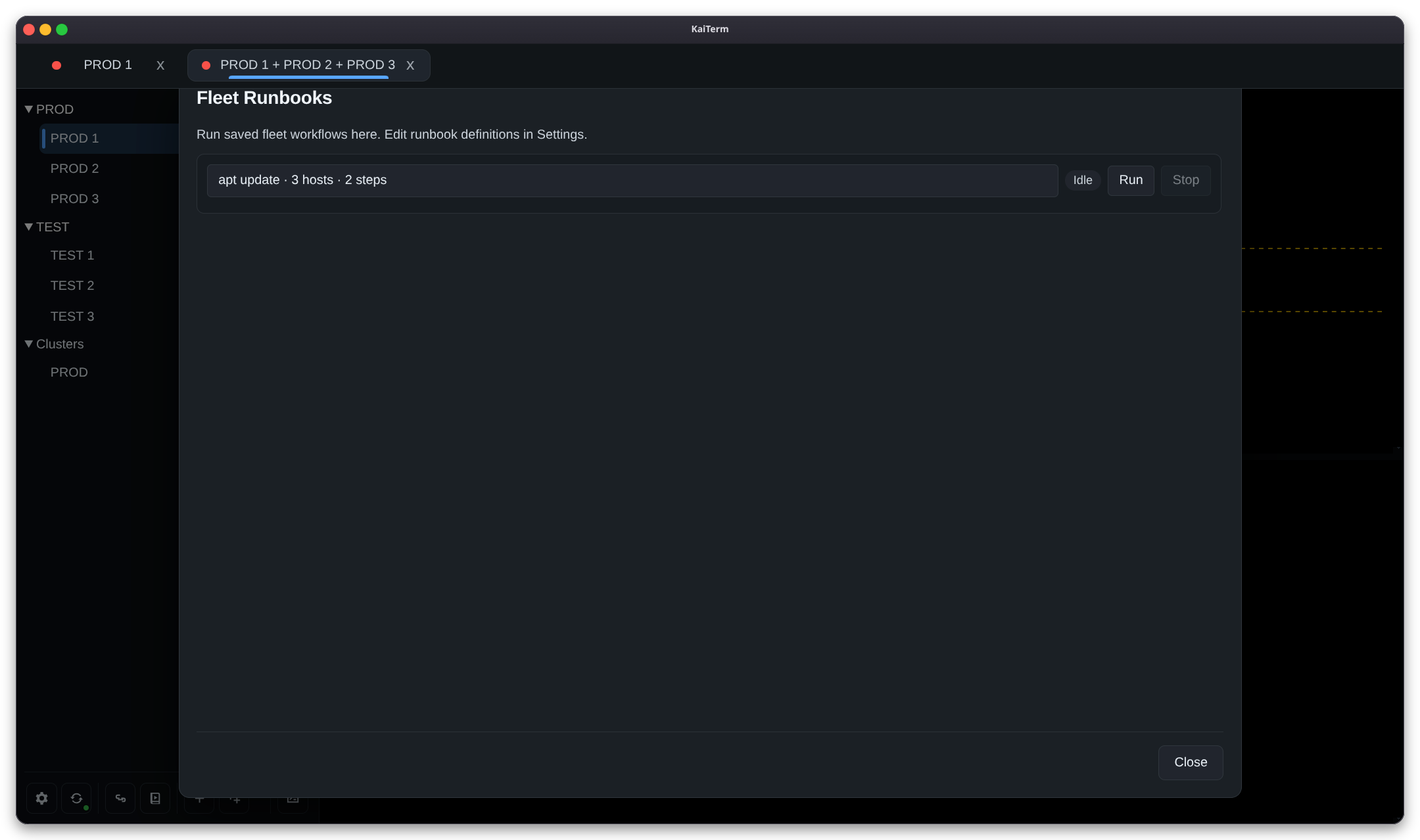Collapse the PROD group triangle
This screenshot has width=1420, height=840.
[x=29, y=109]
